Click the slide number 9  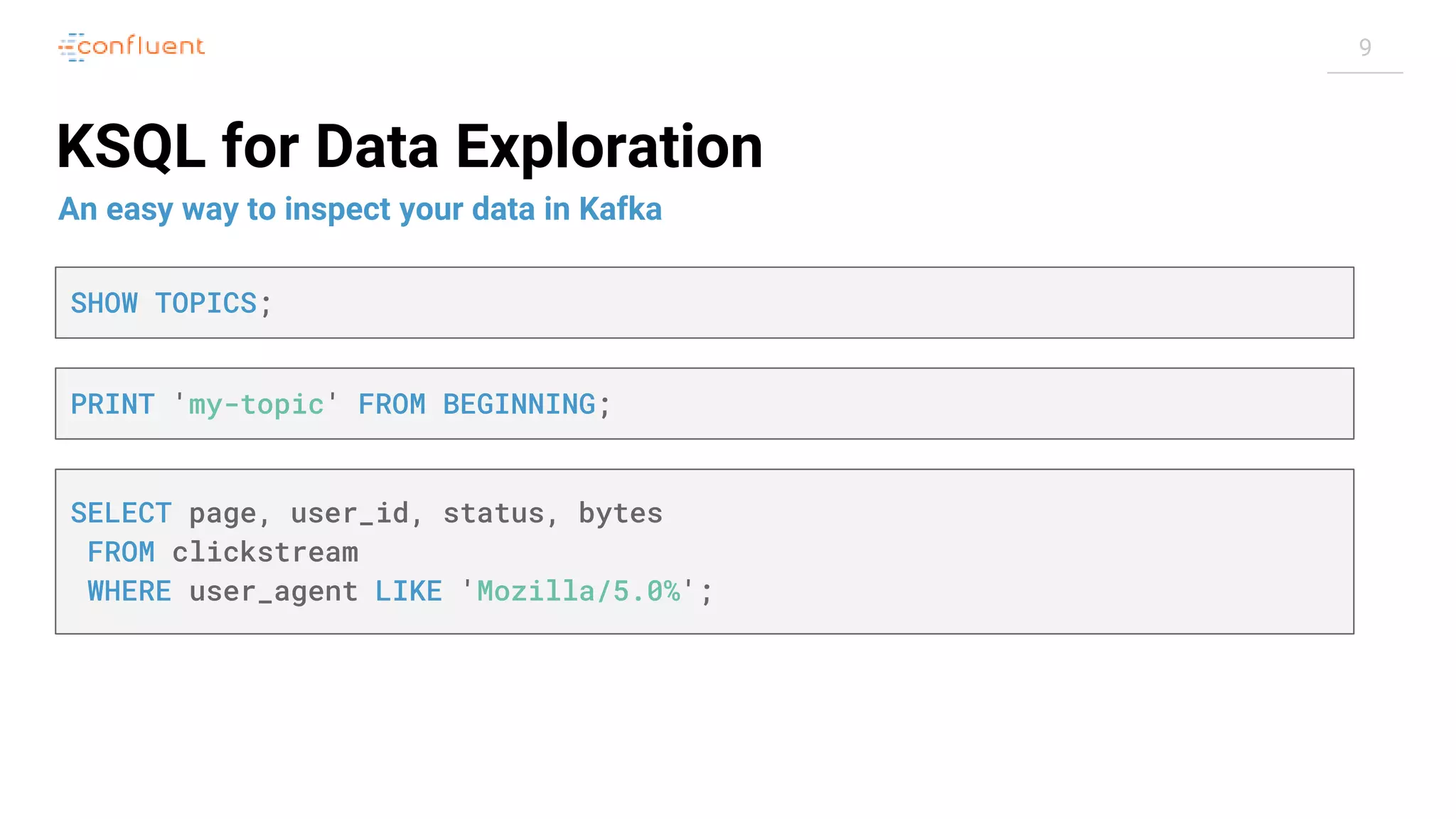tap(1364, 47)
